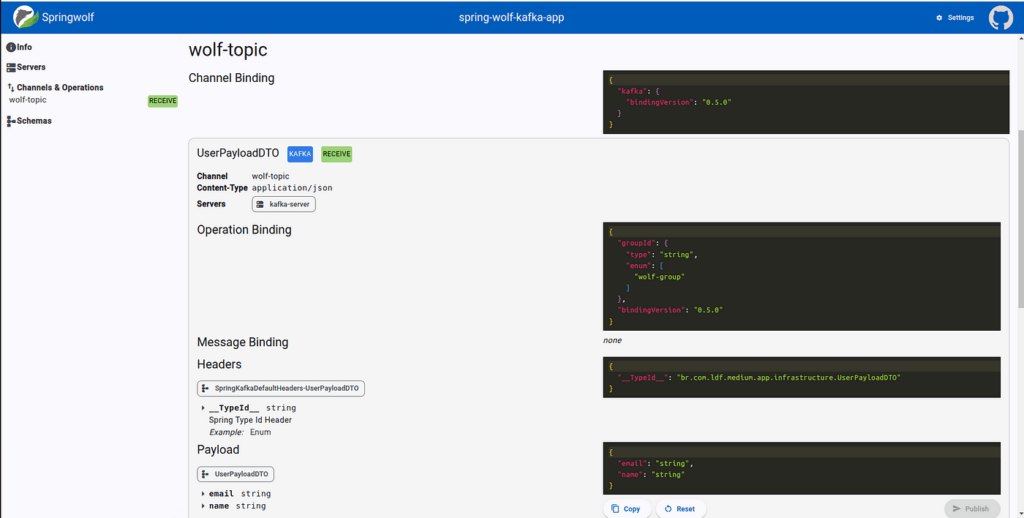The height and width of the screenshot is (518, 1024).
Task: Go to the Schemas section
Action: [34, 121]
